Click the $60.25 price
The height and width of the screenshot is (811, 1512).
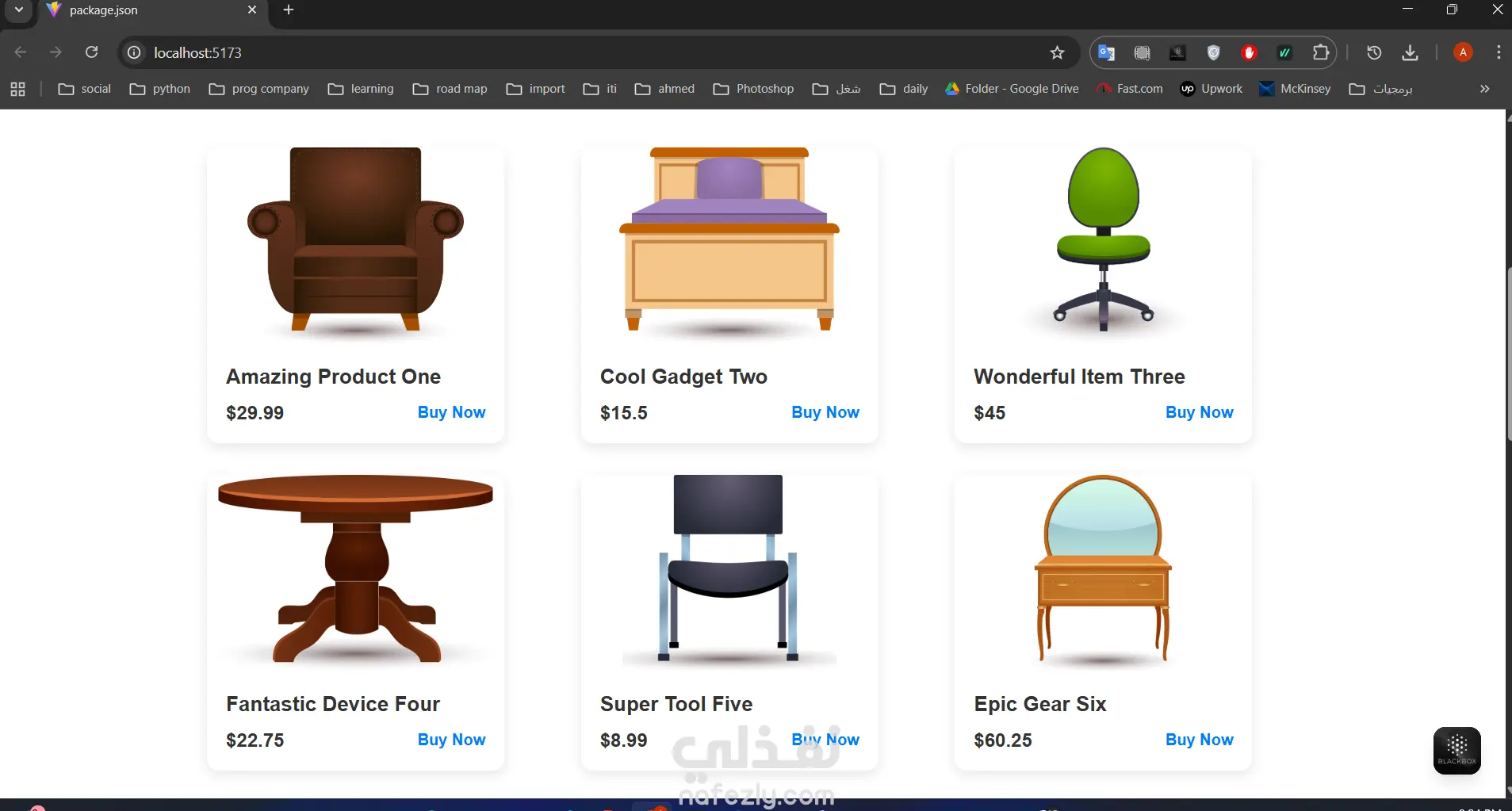(x=1003, y=740)
